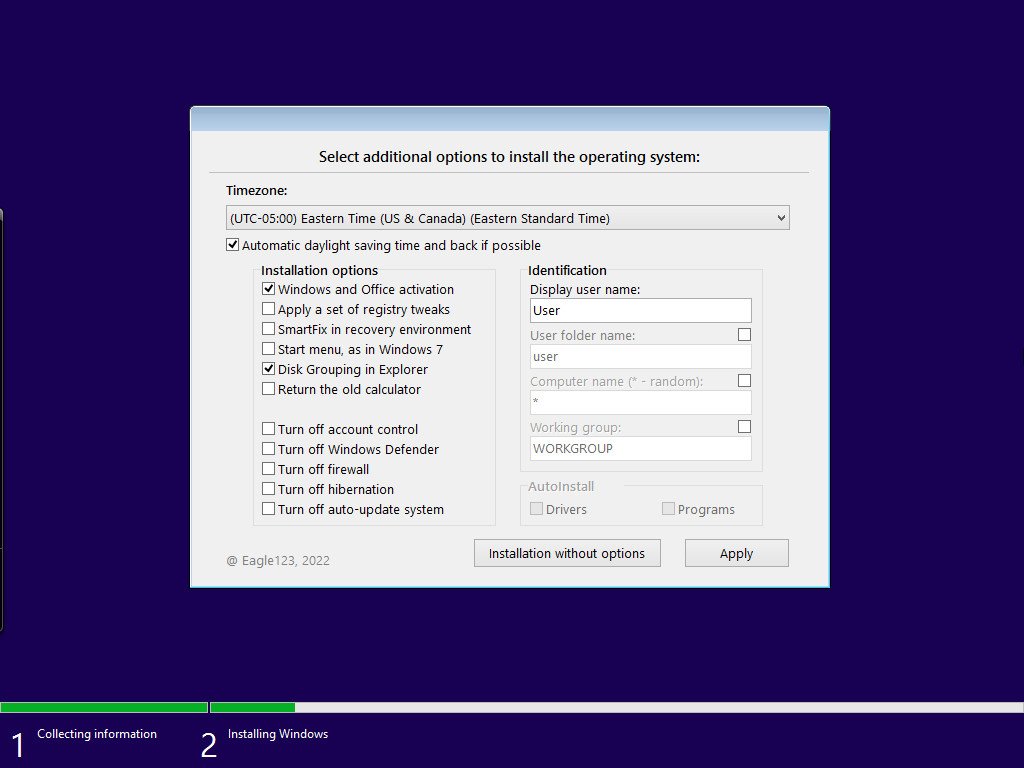Image resolution: width=1024 pixels, height=768 pixels.
Task: Check Turn off auto-update system
Action: [x=268, y=509]
